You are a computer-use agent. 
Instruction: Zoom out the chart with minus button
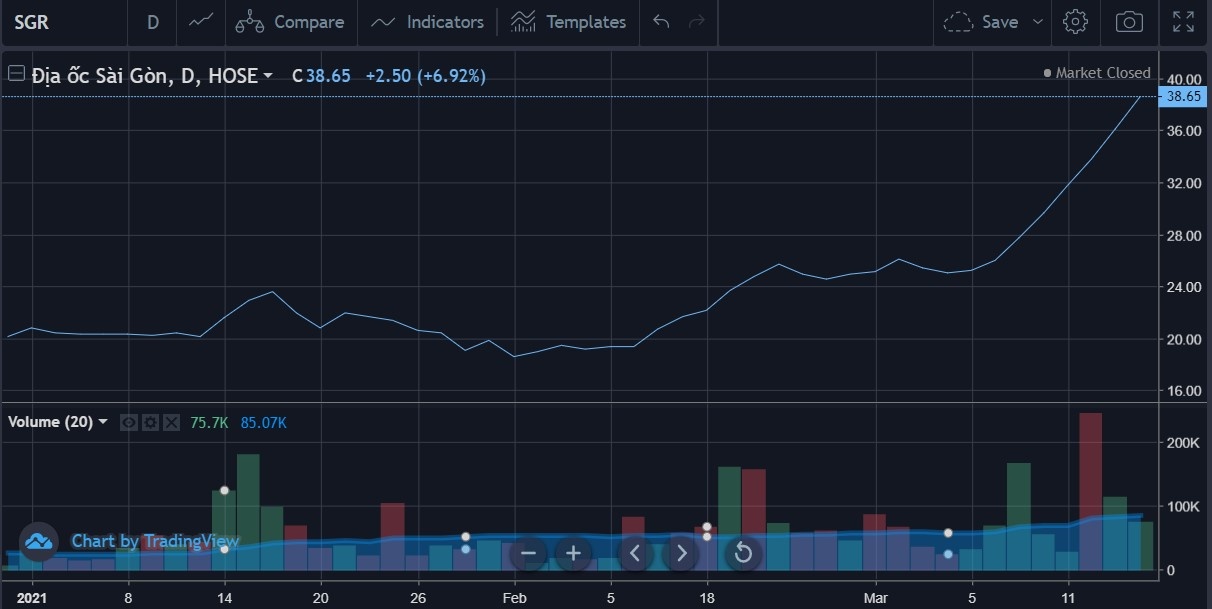pyautogui.click(x=529, y=552)
